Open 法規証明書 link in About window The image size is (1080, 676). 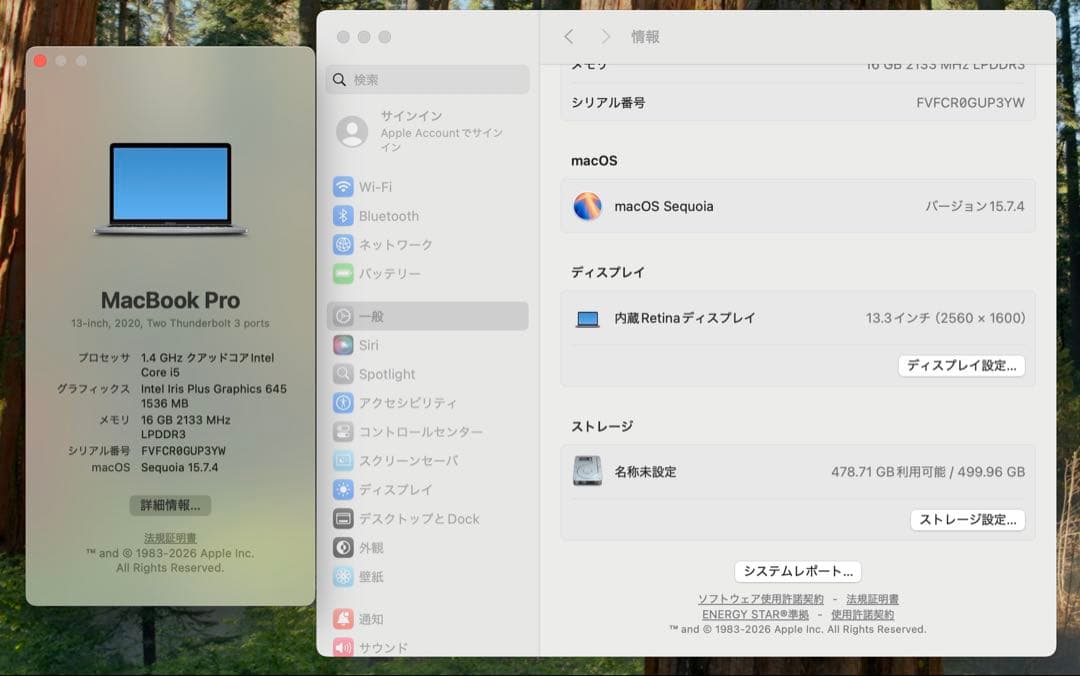(170, 538)
